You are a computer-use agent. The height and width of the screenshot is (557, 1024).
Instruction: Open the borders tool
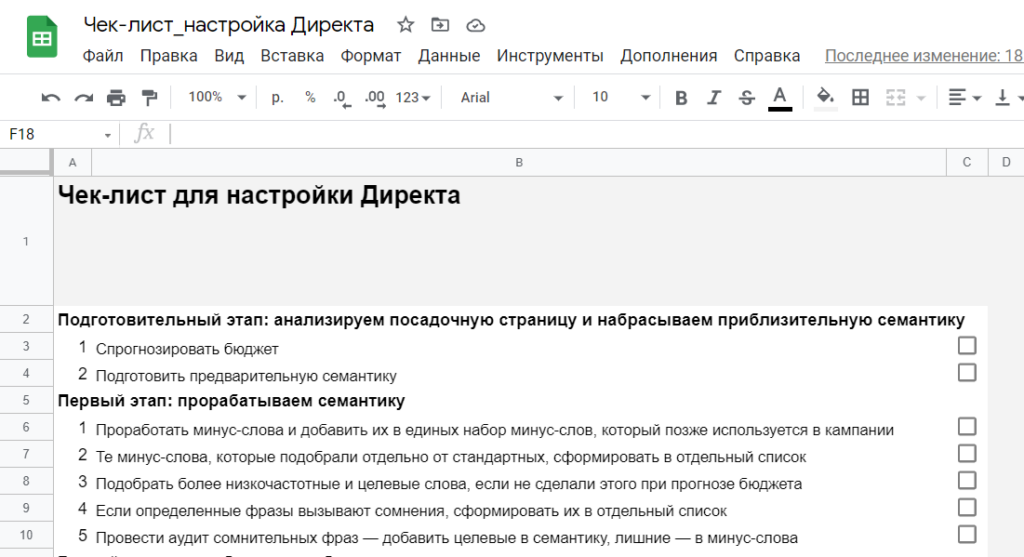pos(861,98)
